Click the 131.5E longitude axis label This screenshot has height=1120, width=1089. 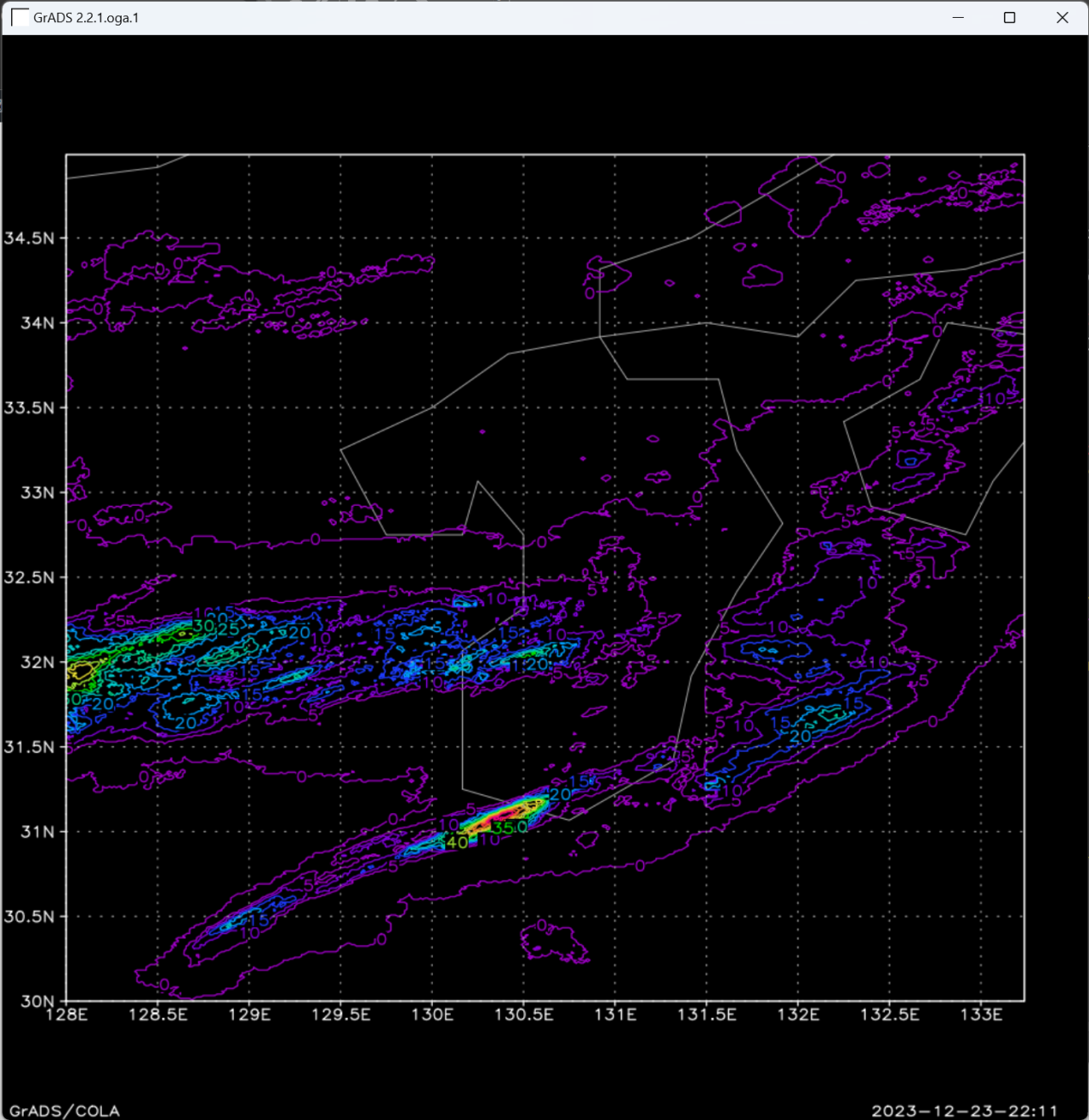[x=706, y=1015]
